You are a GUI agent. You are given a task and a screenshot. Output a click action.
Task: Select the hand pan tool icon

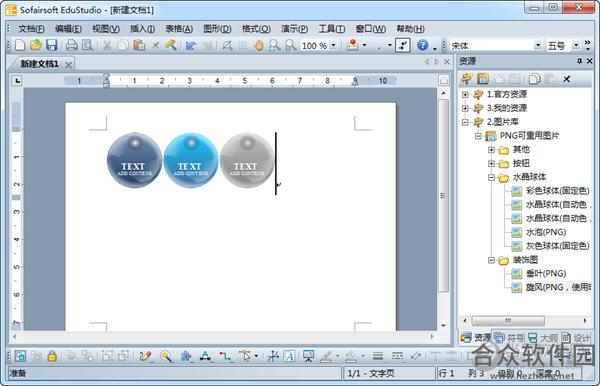coord(259,46)
